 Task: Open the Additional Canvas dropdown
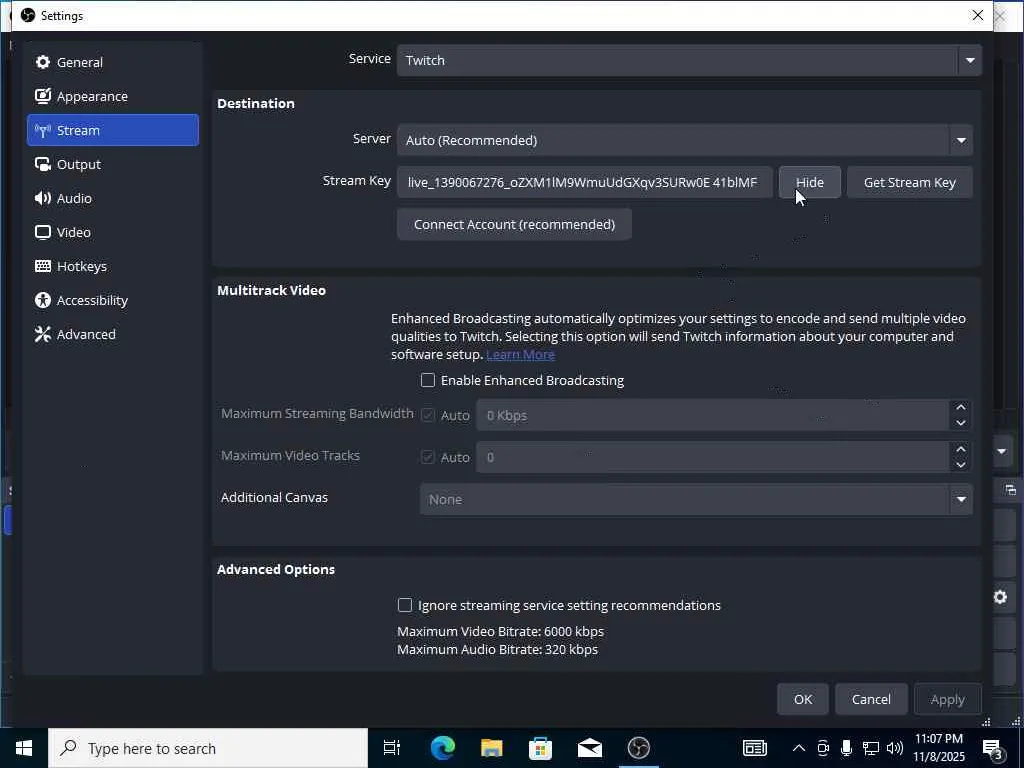point(696,499)
